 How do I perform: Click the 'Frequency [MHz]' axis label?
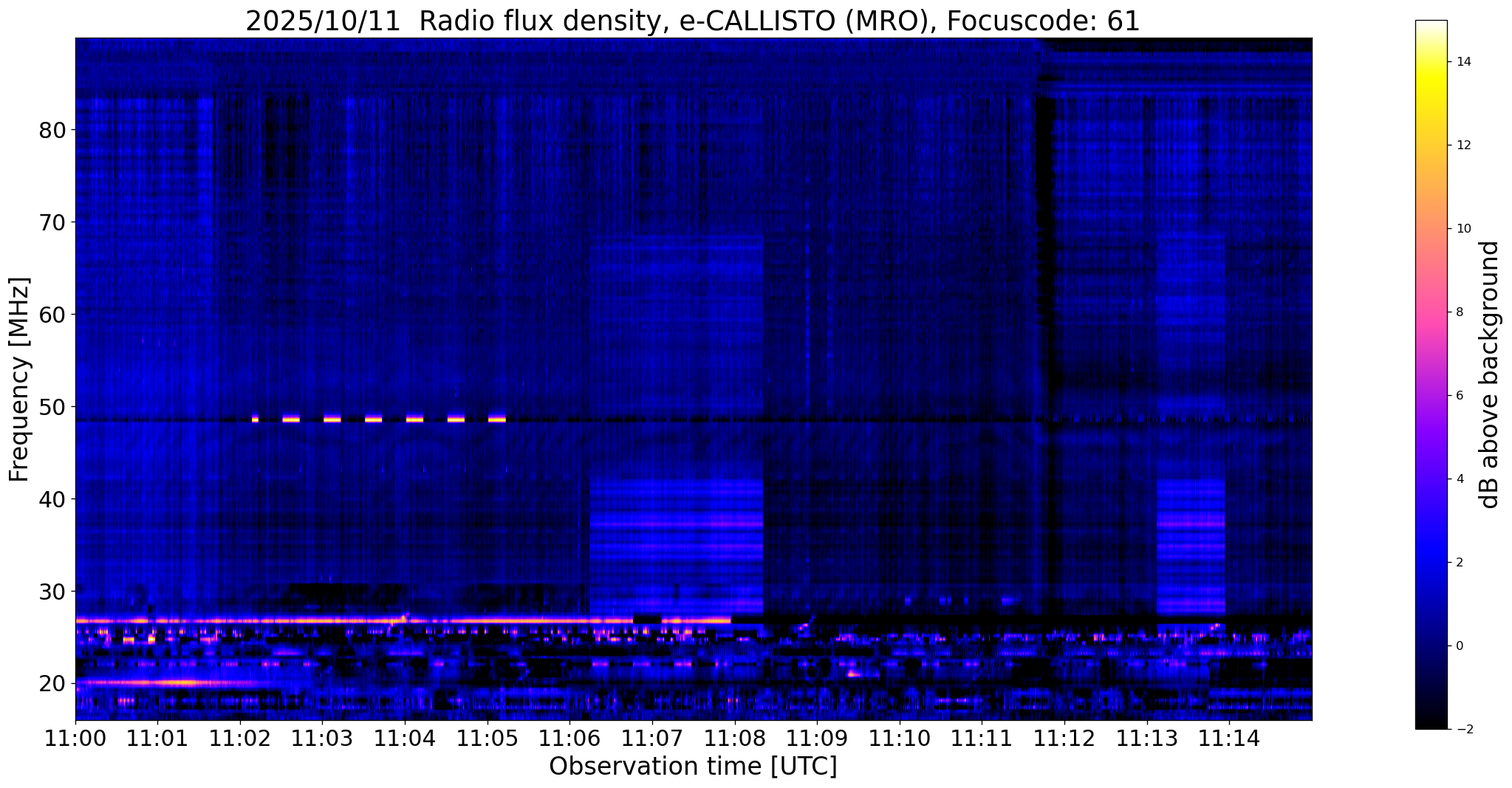(20, 379)
